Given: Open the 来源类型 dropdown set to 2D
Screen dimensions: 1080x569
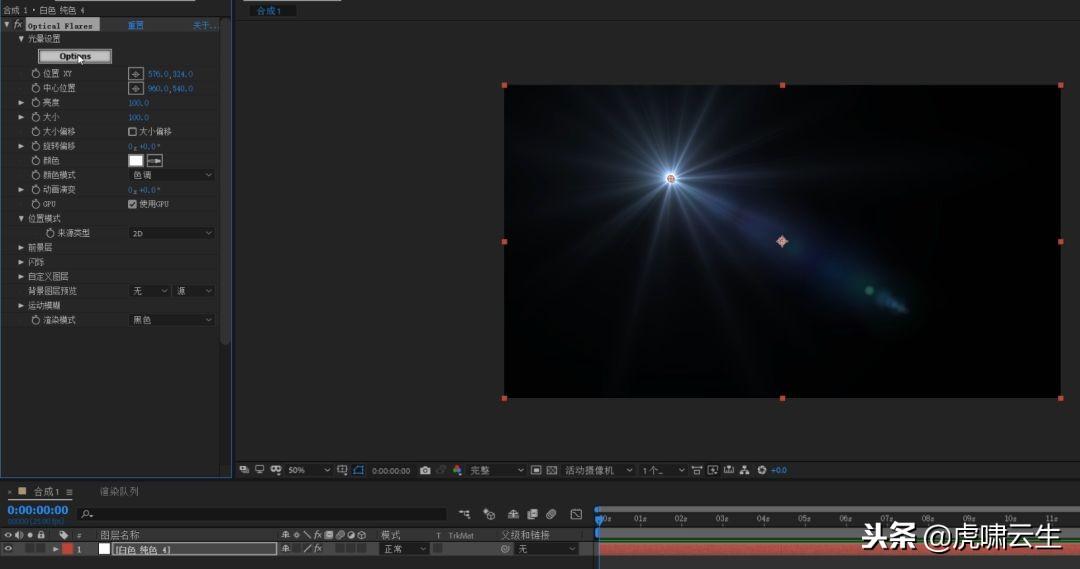Looking at the screenshot, I should tap(172, 233).
